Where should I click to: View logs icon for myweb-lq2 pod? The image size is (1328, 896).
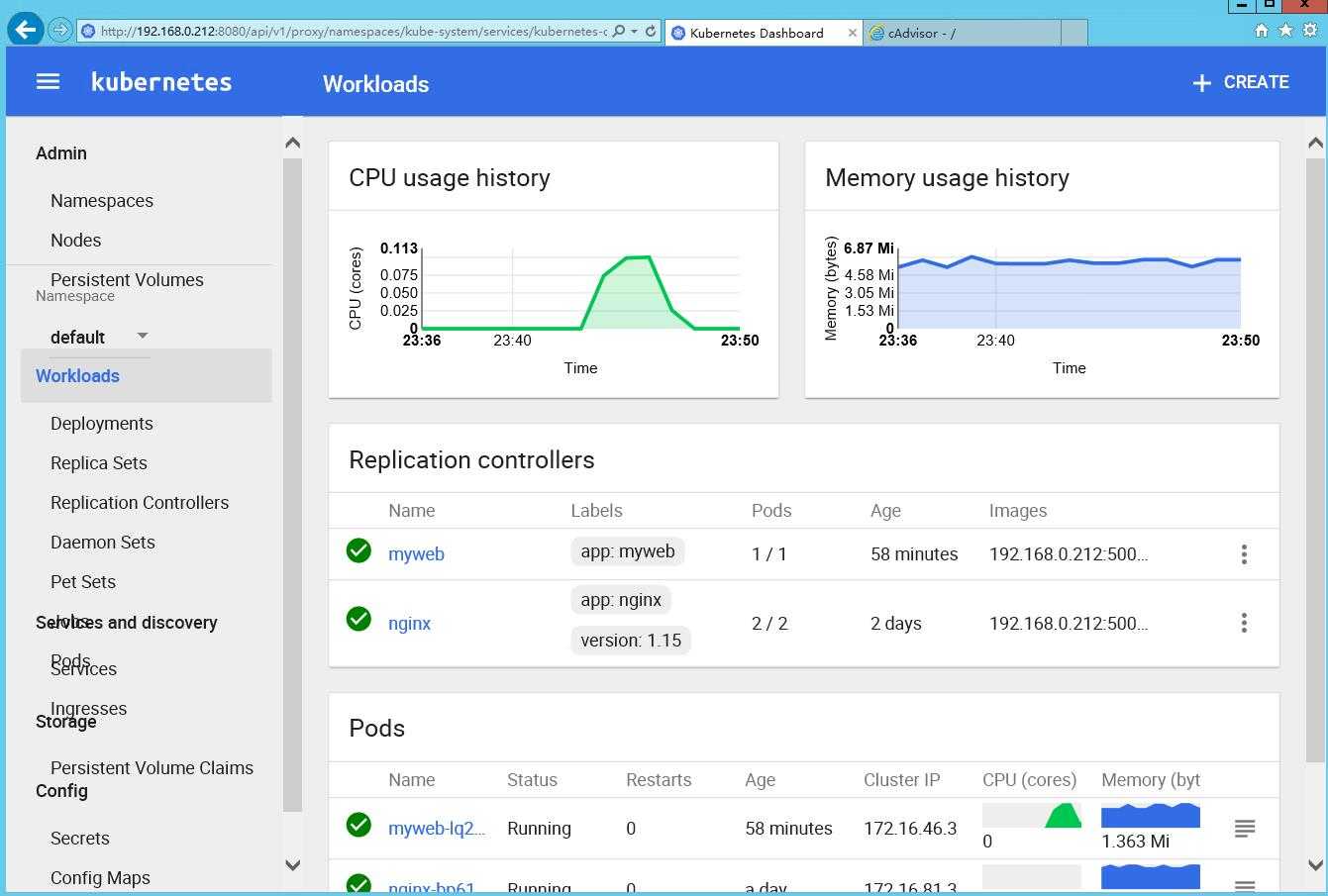(x=1245, y=828)
